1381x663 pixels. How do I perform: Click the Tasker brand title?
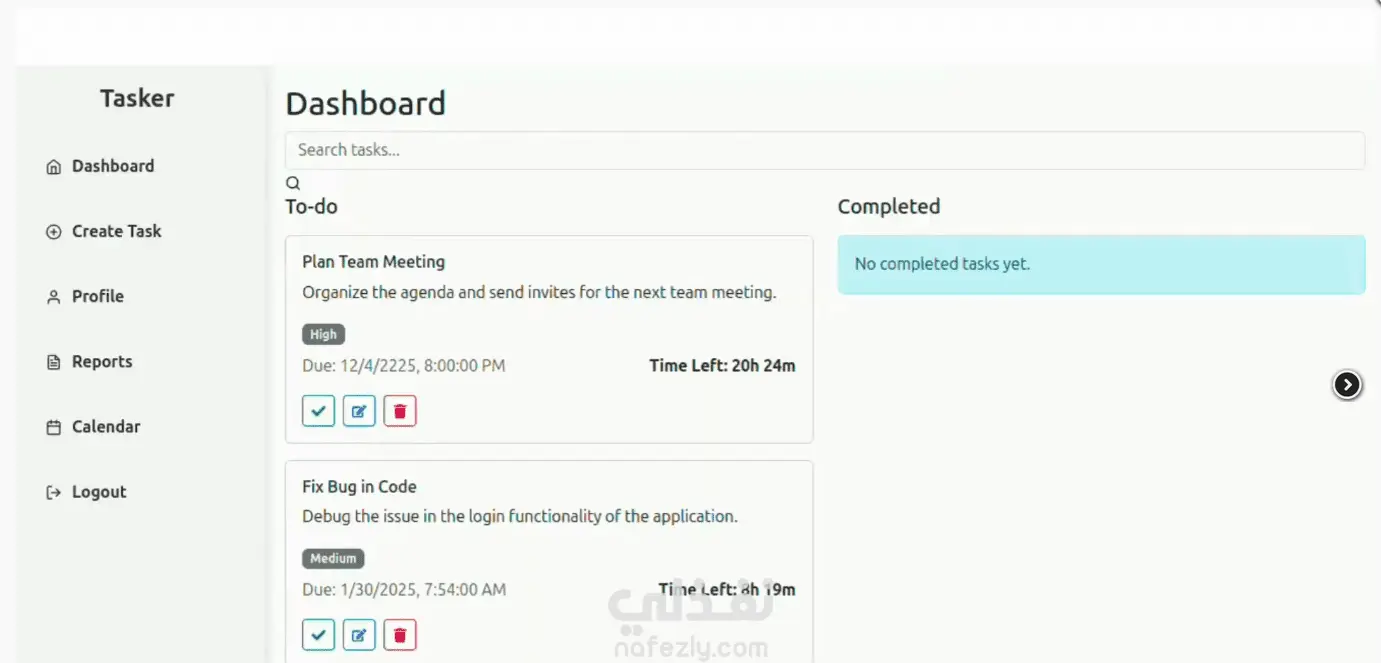coord(137,98)
